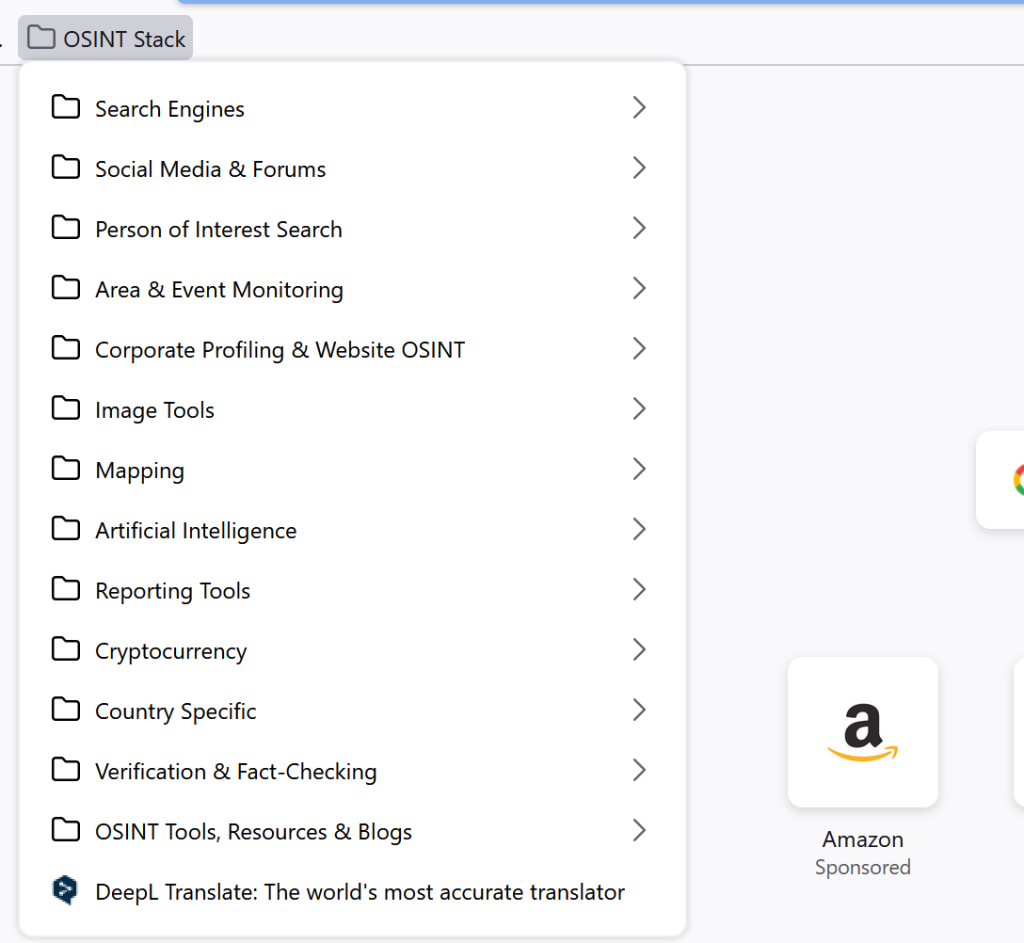The image size is (1024, 943).
Task: Click the folder icon beside Search Engines
Action: pyautogui.click(x=65, y=107)
